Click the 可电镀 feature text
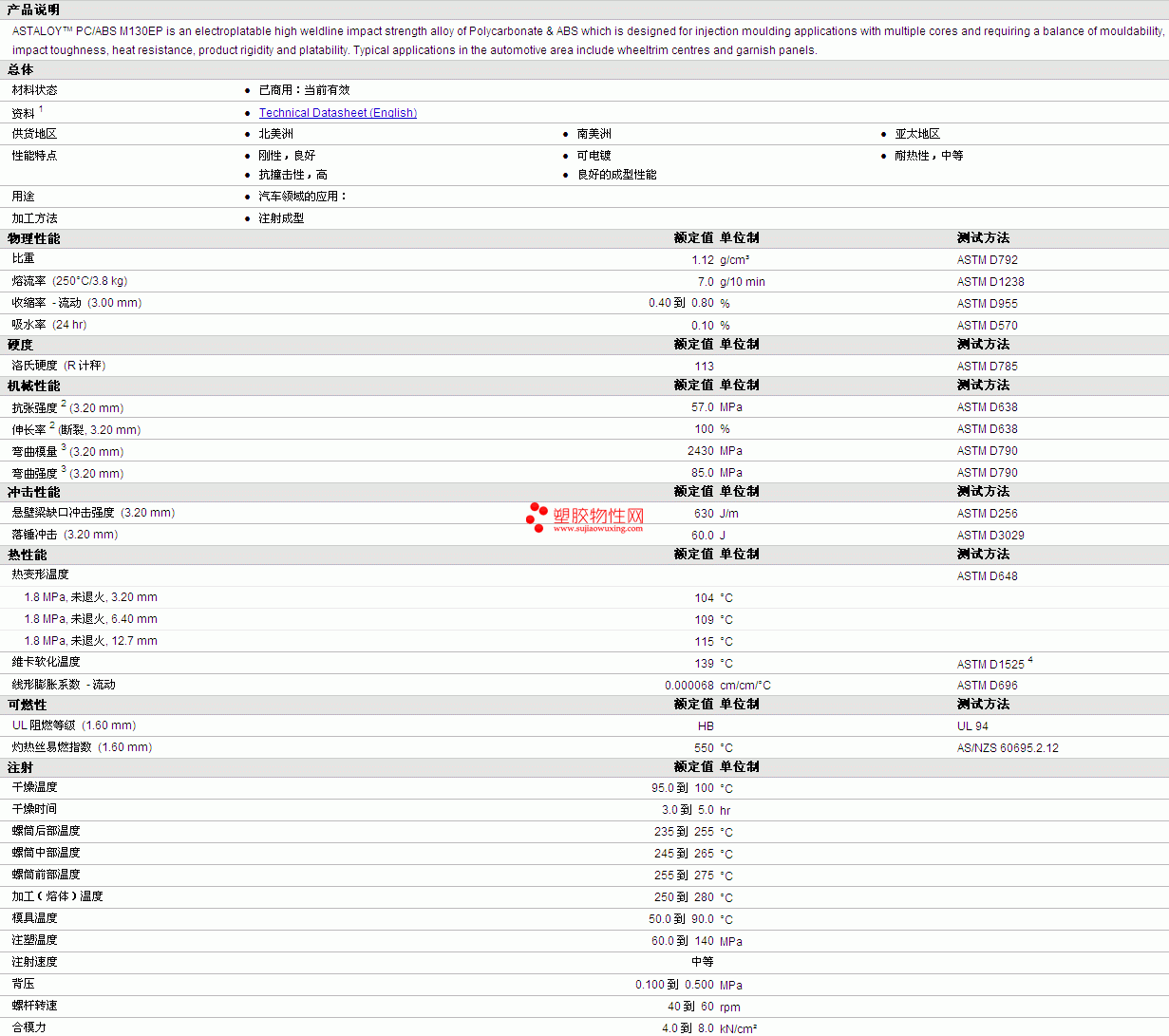Image resolution: width=1169 pixels, height=1036 pixels. [x=594, y=156]
